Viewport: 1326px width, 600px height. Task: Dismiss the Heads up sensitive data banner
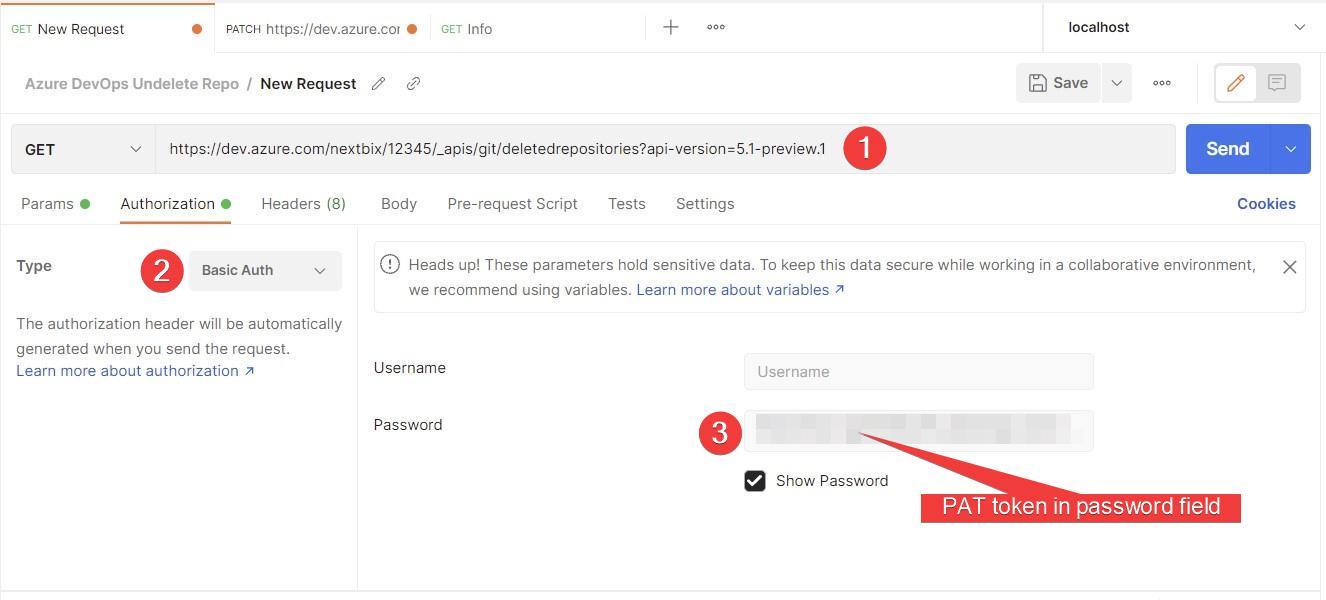pyautogui.click(x=1290, y=267)
